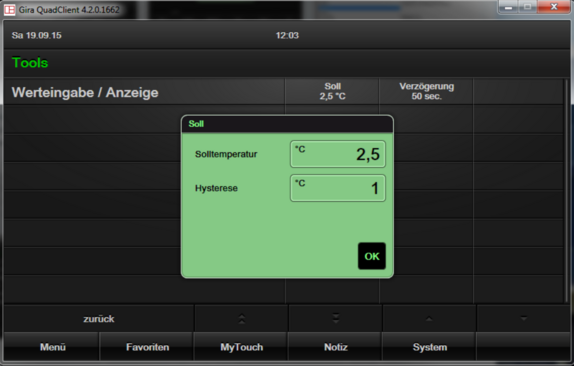Select the Solltemperatur value field

[338, 154]
